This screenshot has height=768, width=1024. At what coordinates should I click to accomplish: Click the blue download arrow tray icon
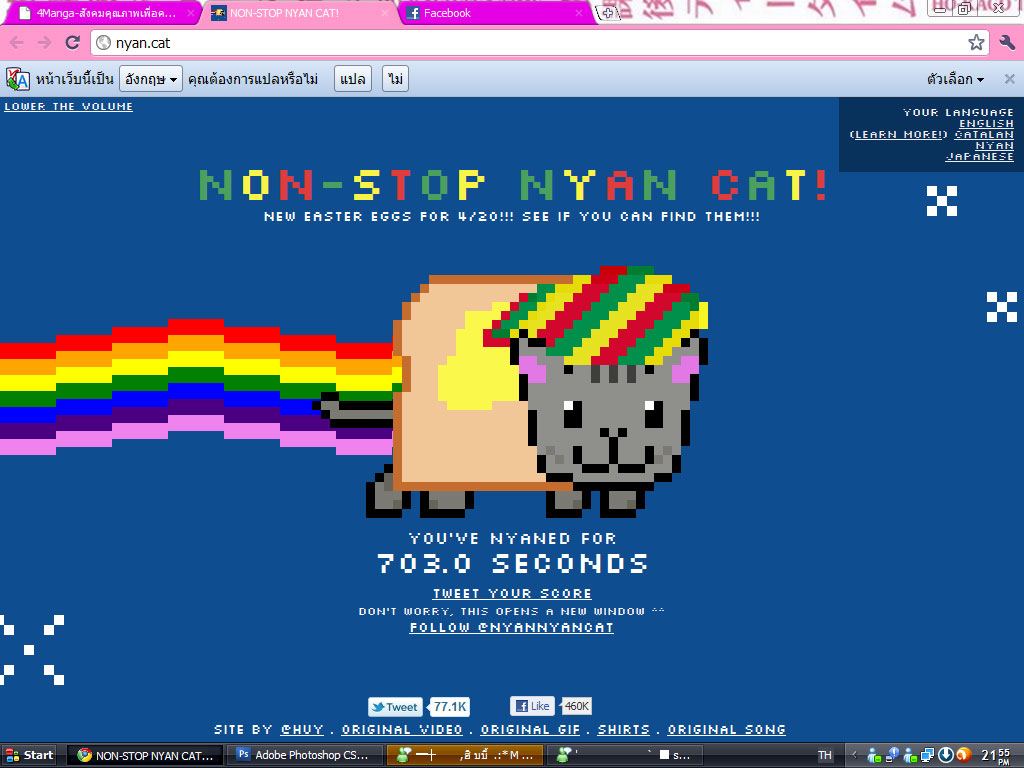coord(946,756)
